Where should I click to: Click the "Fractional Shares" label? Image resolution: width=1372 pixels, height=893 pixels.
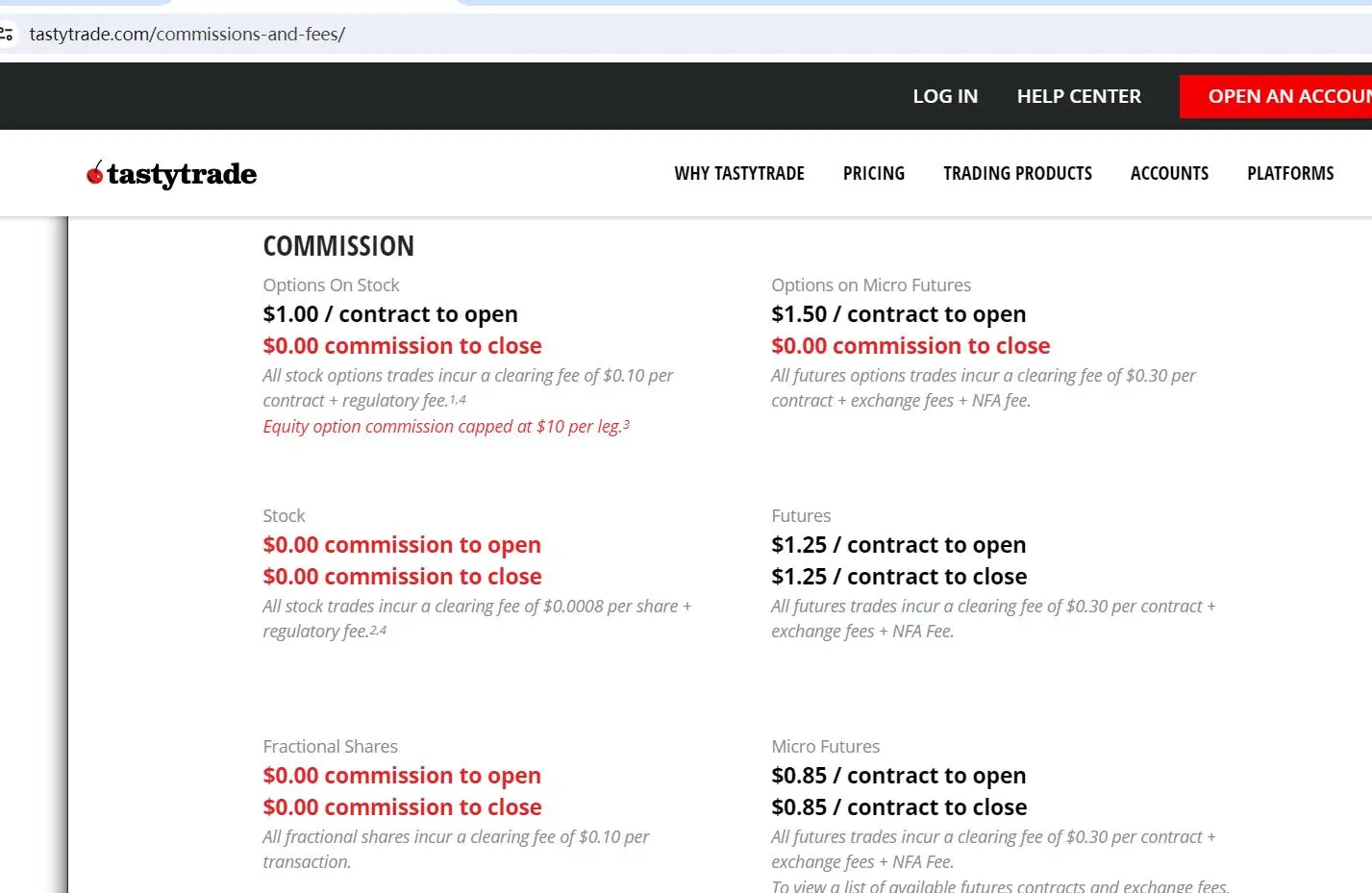330,747
